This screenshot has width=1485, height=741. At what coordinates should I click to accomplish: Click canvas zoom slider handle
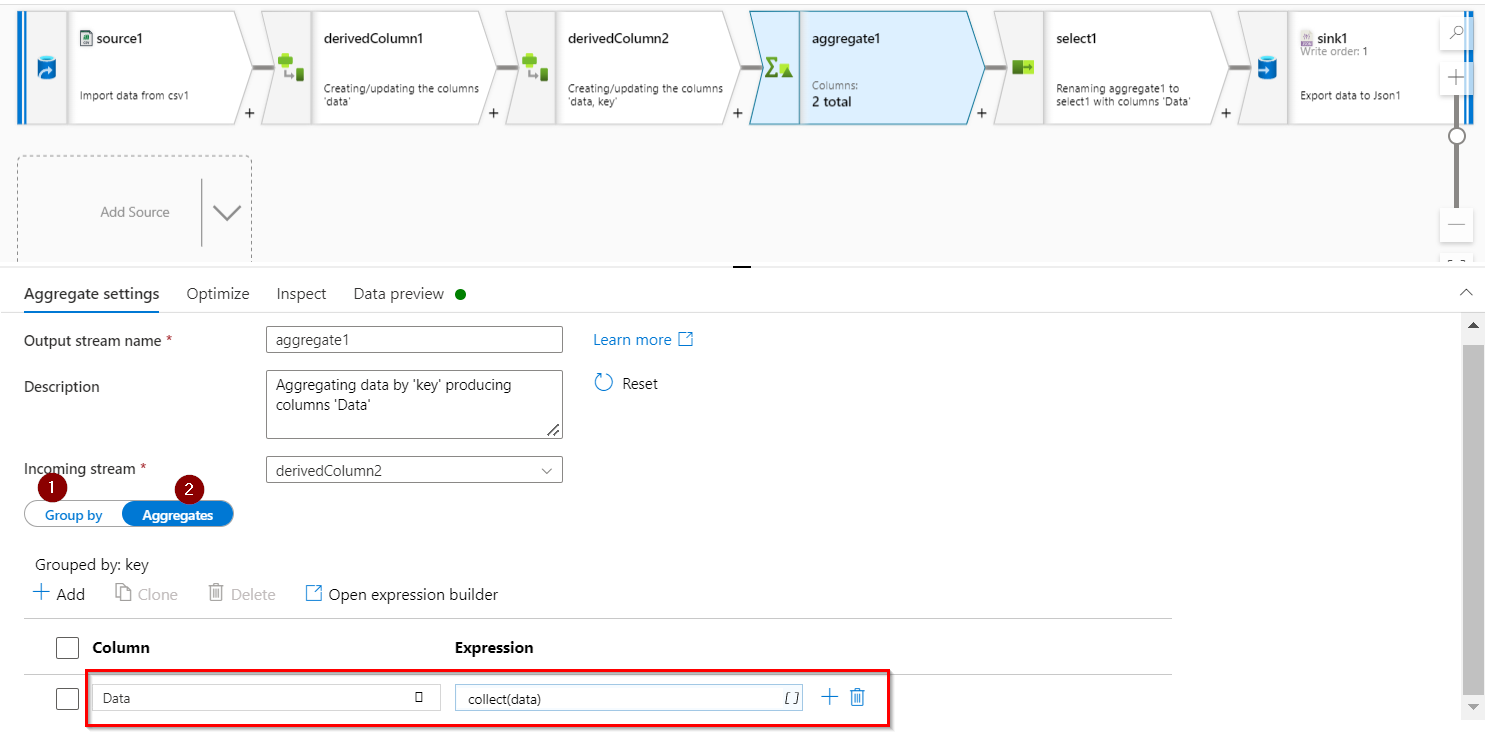click(1457, 135)
